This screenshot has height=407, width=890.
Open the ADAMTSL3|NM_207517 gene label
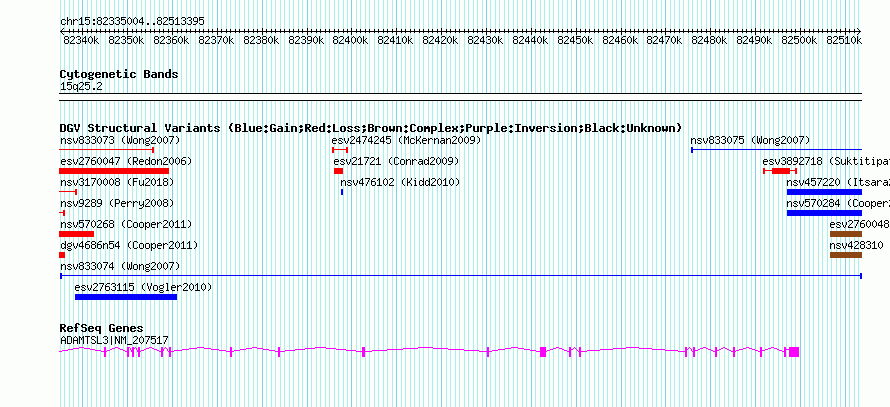tap(114, 340)
